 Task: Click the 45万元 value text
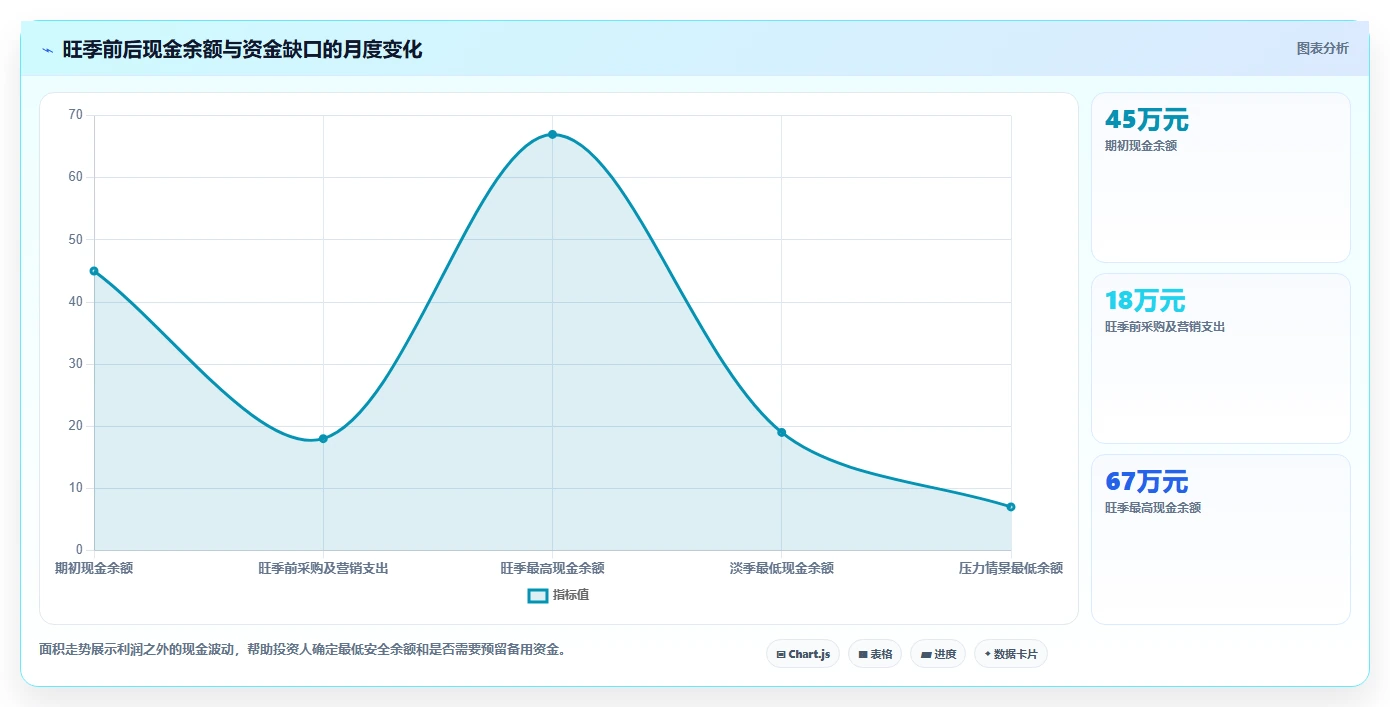pos(1146,120)
